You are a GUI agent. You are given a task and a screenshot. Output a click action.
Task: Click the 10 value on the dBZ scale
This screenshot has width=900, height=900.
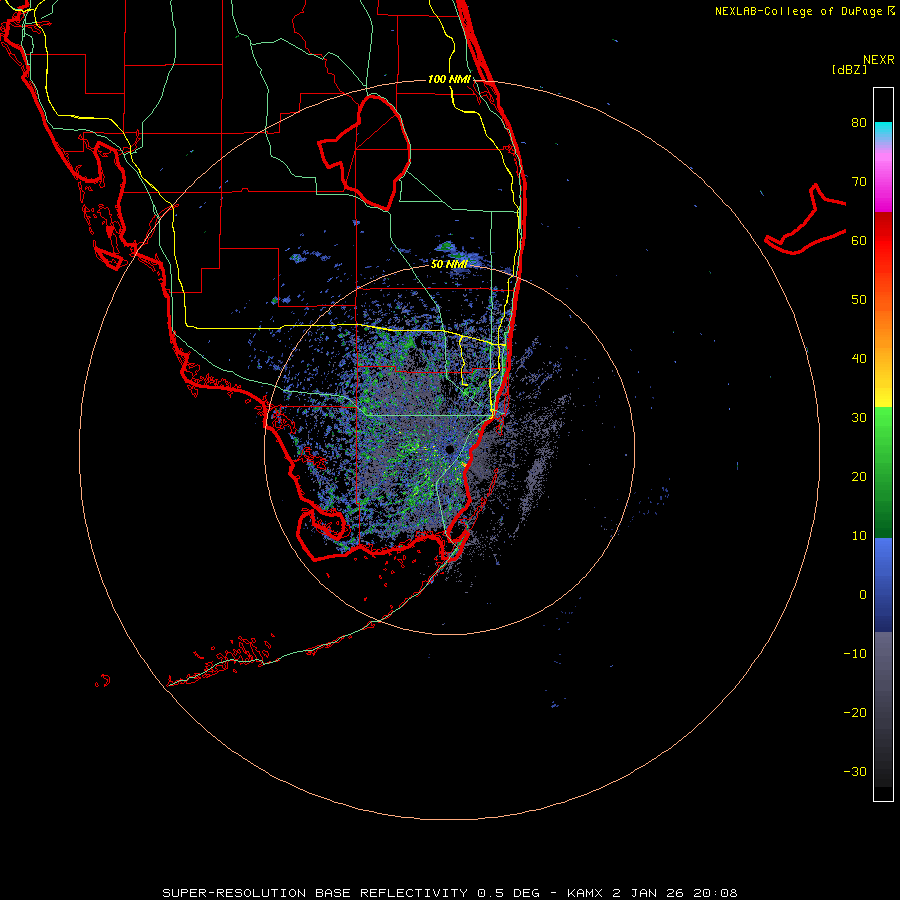859,536
